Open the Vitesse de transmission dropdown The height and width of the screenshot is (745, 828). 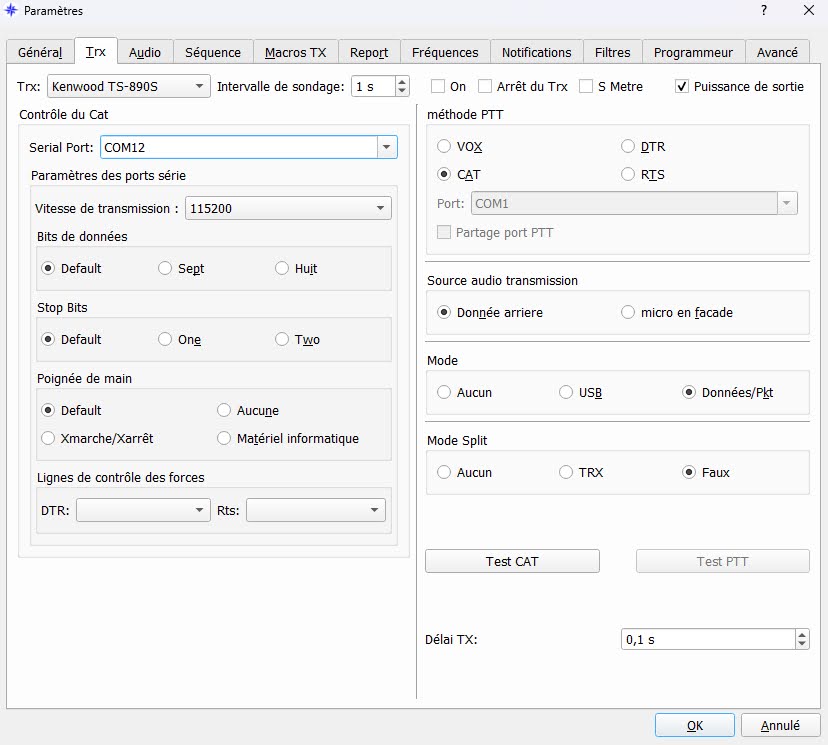288,209
